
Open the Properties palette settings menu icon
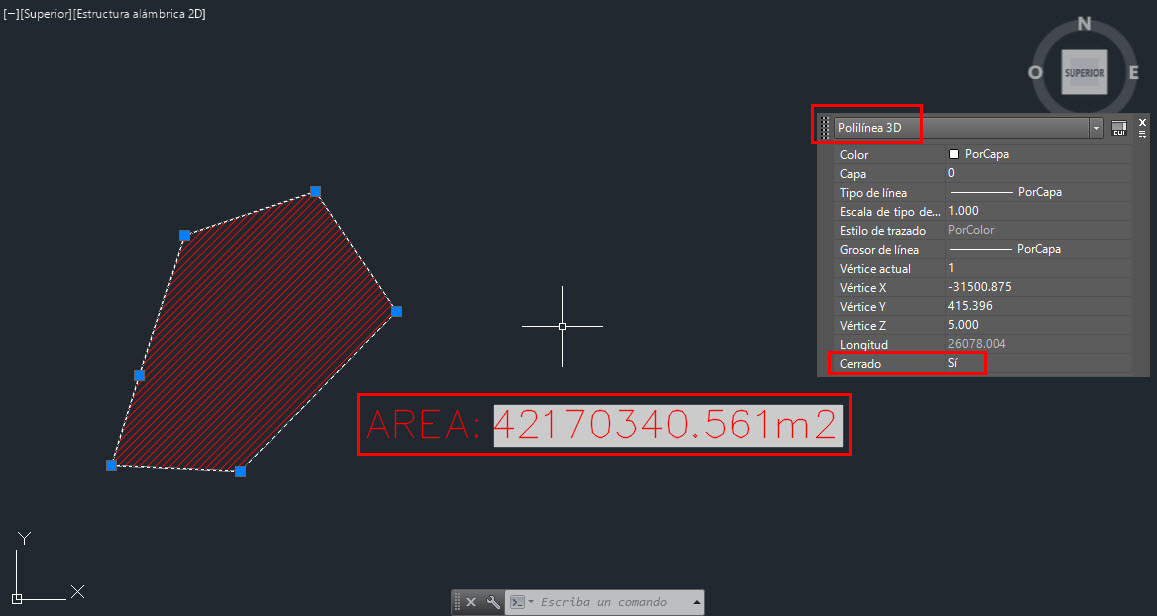pyautogui.click(x=1143, y=134)
